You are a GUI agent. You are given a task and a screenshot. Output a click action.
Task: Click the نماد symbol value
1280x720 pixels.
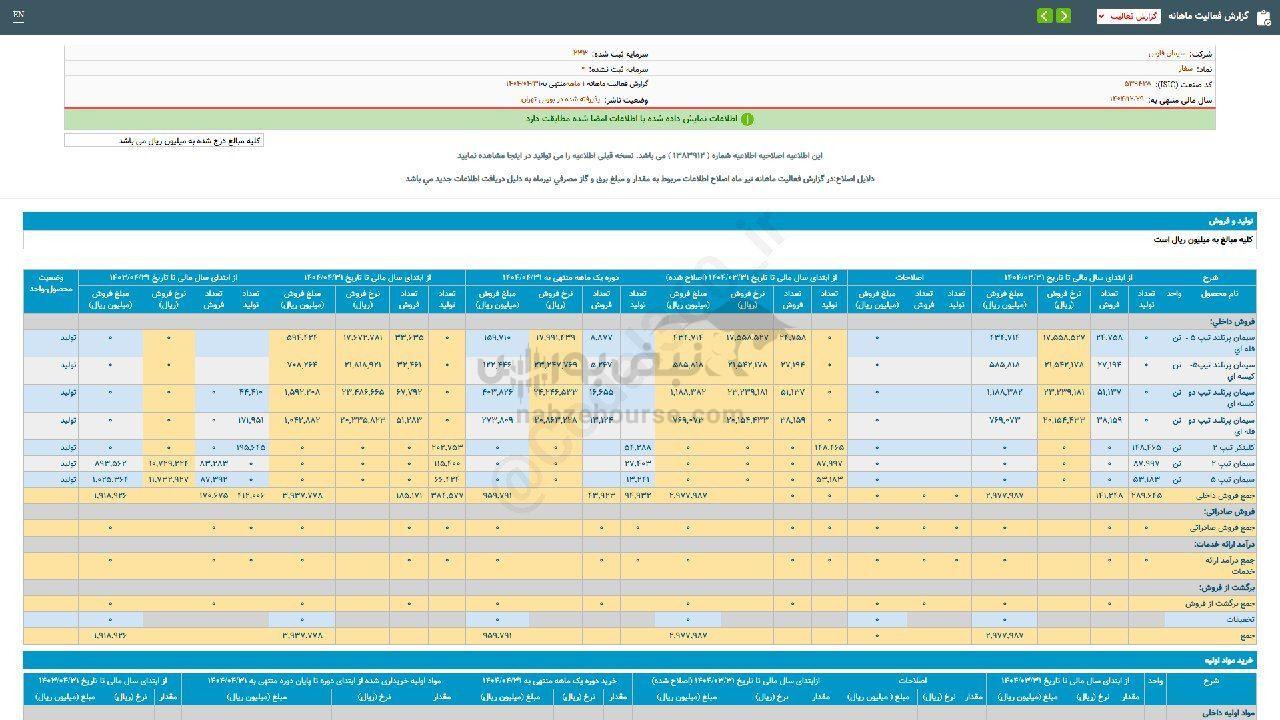pos(1174,69)
